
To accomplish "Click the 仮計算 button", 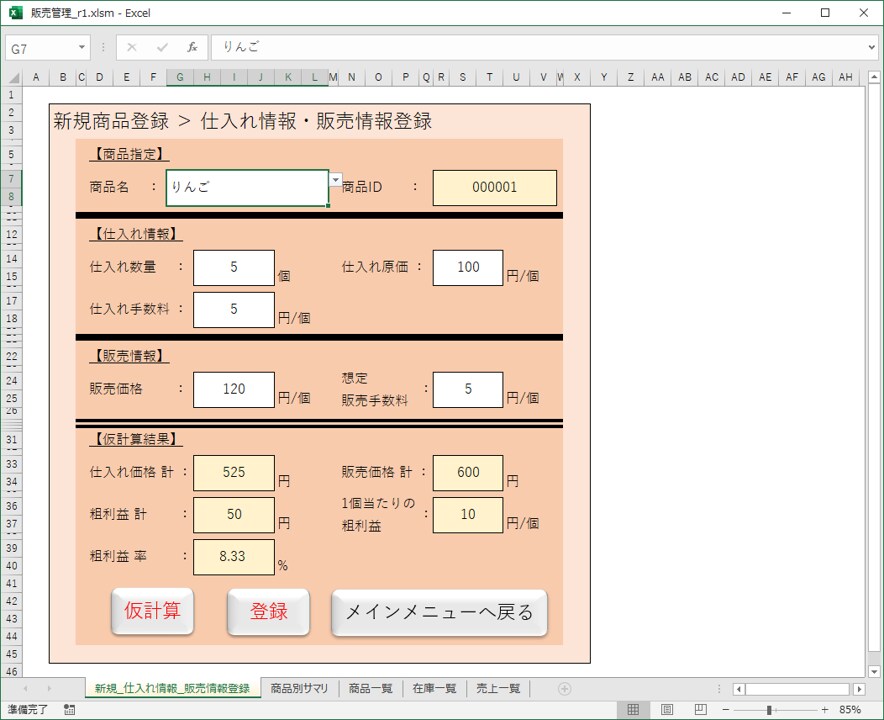I will [x=152, y=611].
